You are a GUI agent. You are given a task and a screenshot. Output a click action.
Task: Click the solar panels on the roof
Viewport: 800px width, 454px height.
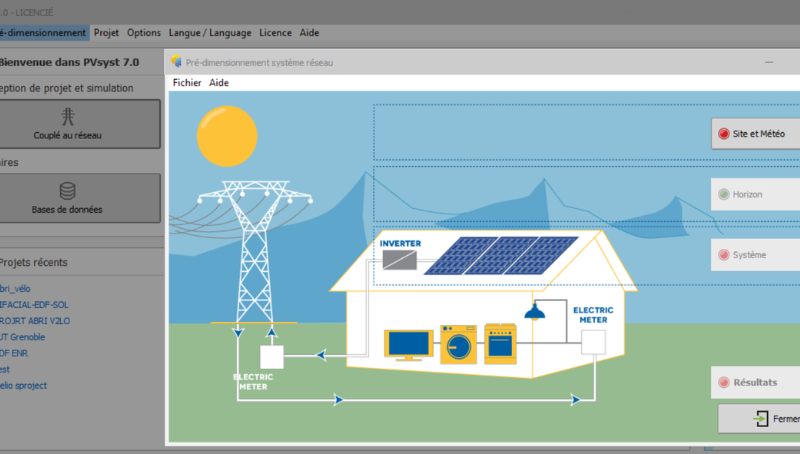pyautogui.click(x=500, y=254)
